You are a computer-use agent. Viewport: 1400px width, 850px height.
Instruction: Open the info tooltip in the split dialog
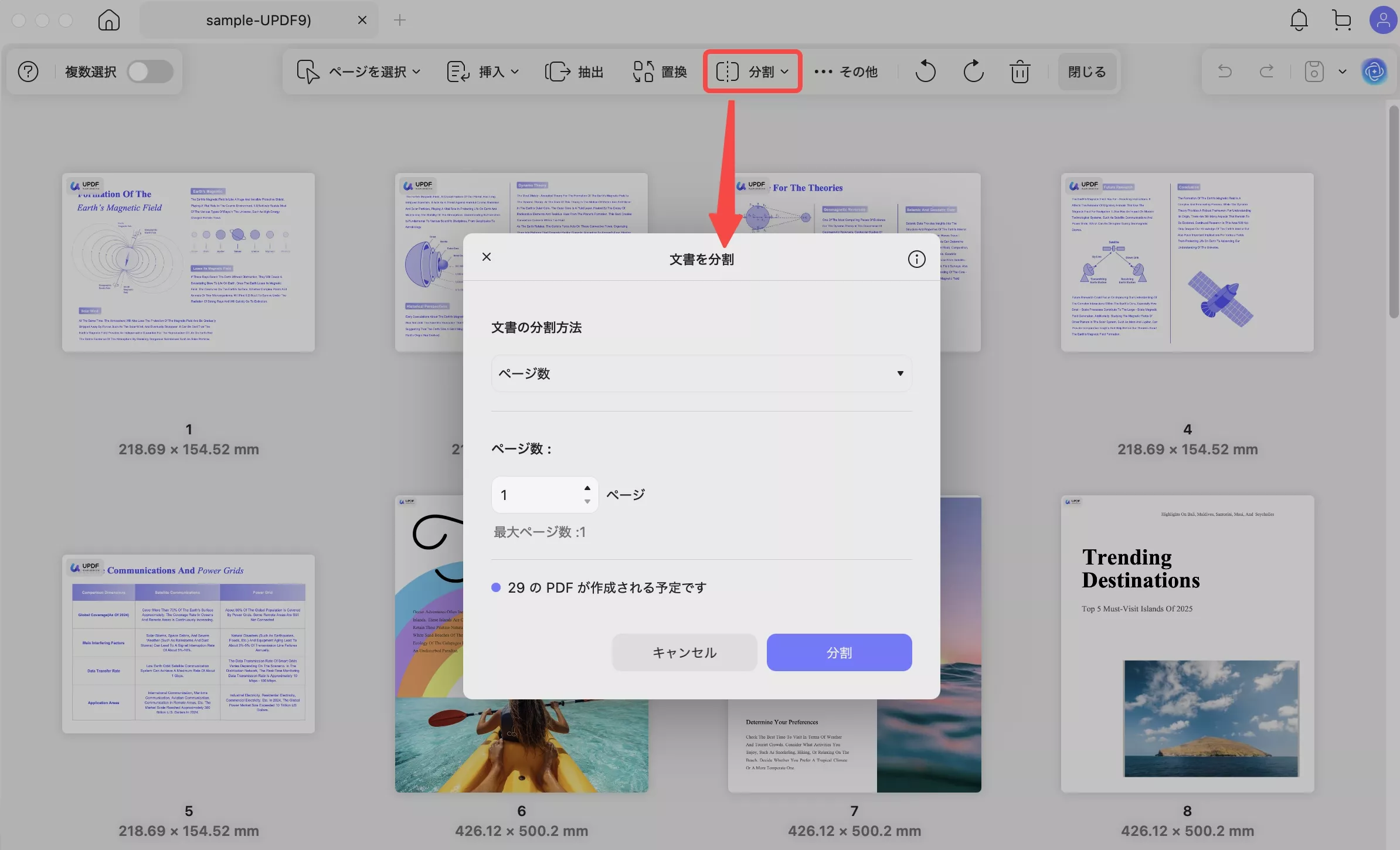click(916, 259)
